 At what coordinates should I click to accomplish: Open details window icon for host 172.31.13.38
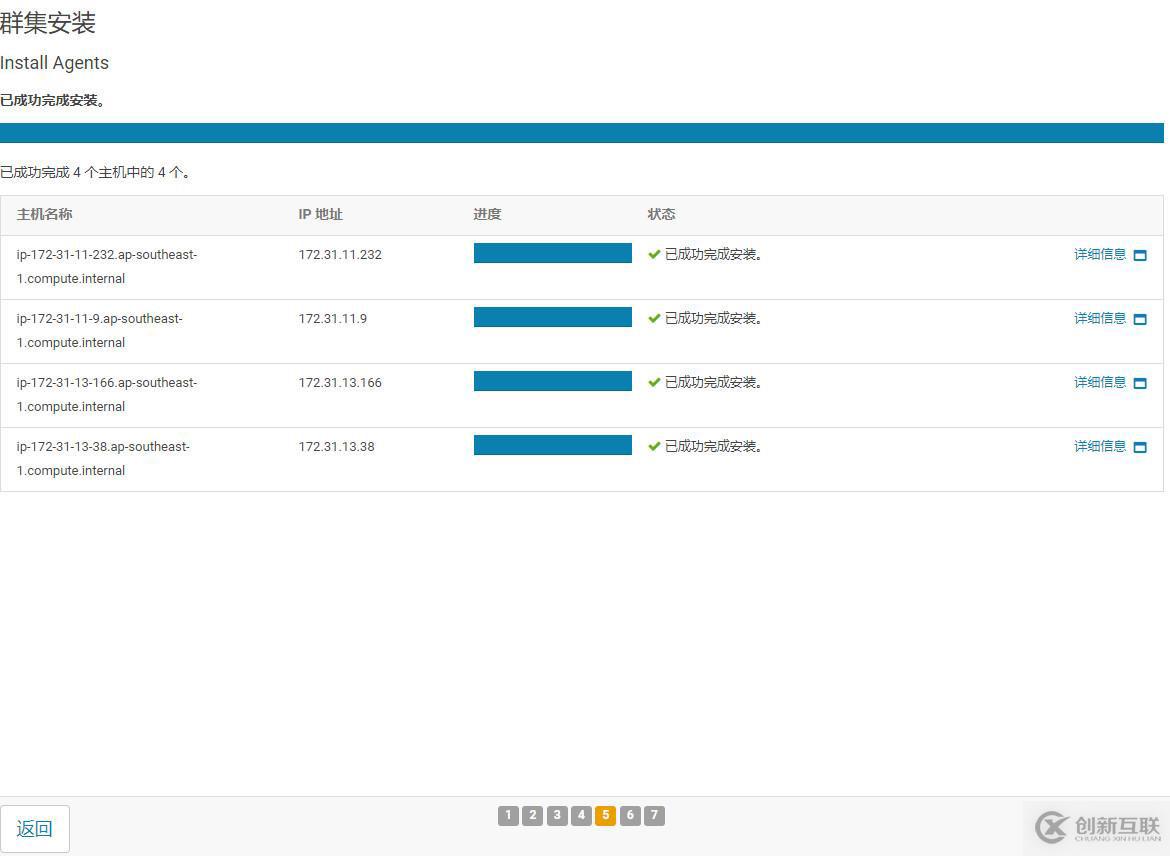pos(1139,448)
